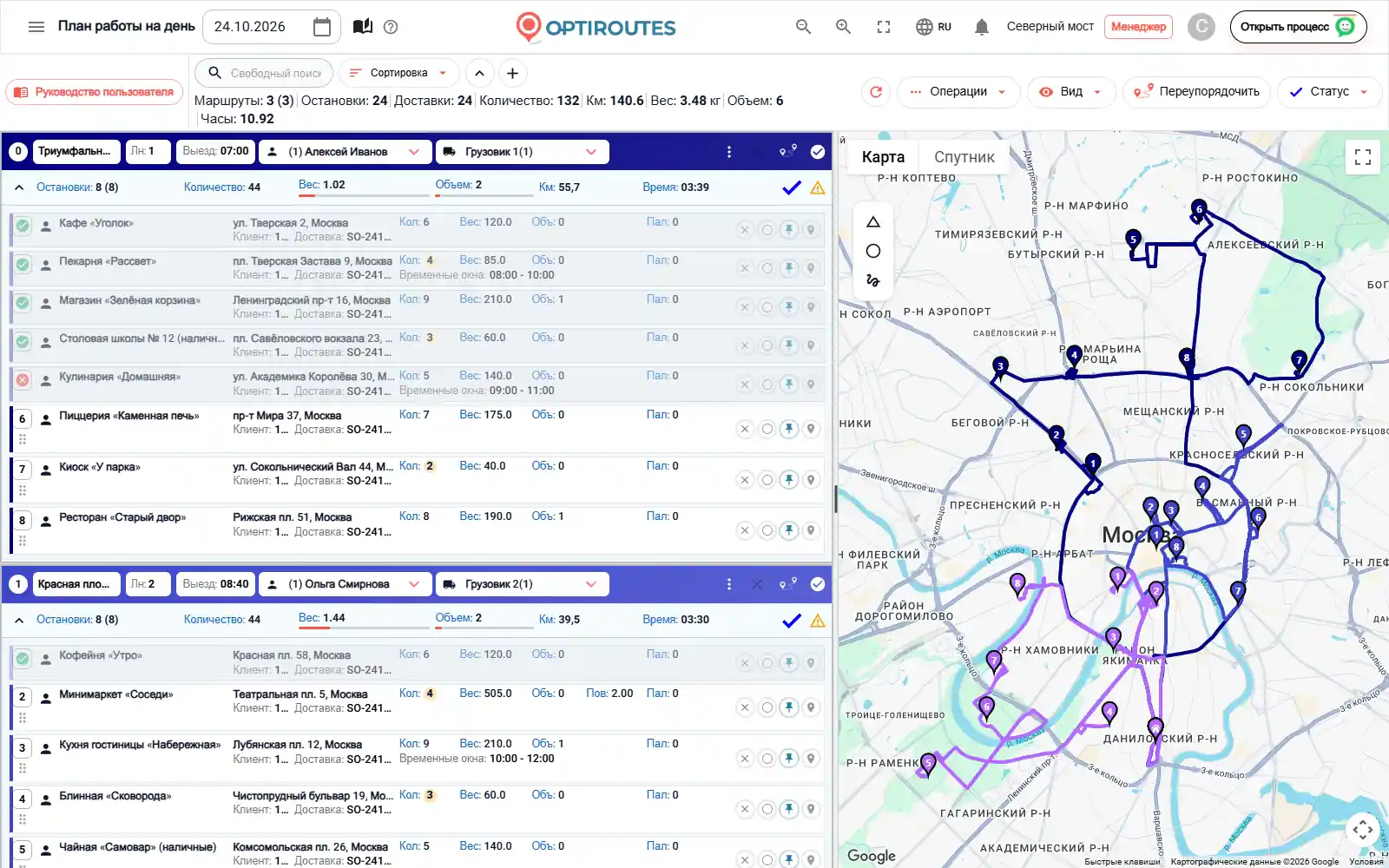Viewport: 1389px width, 868px height.
Task: Click the map book icon in header
Action: [363, 27]
